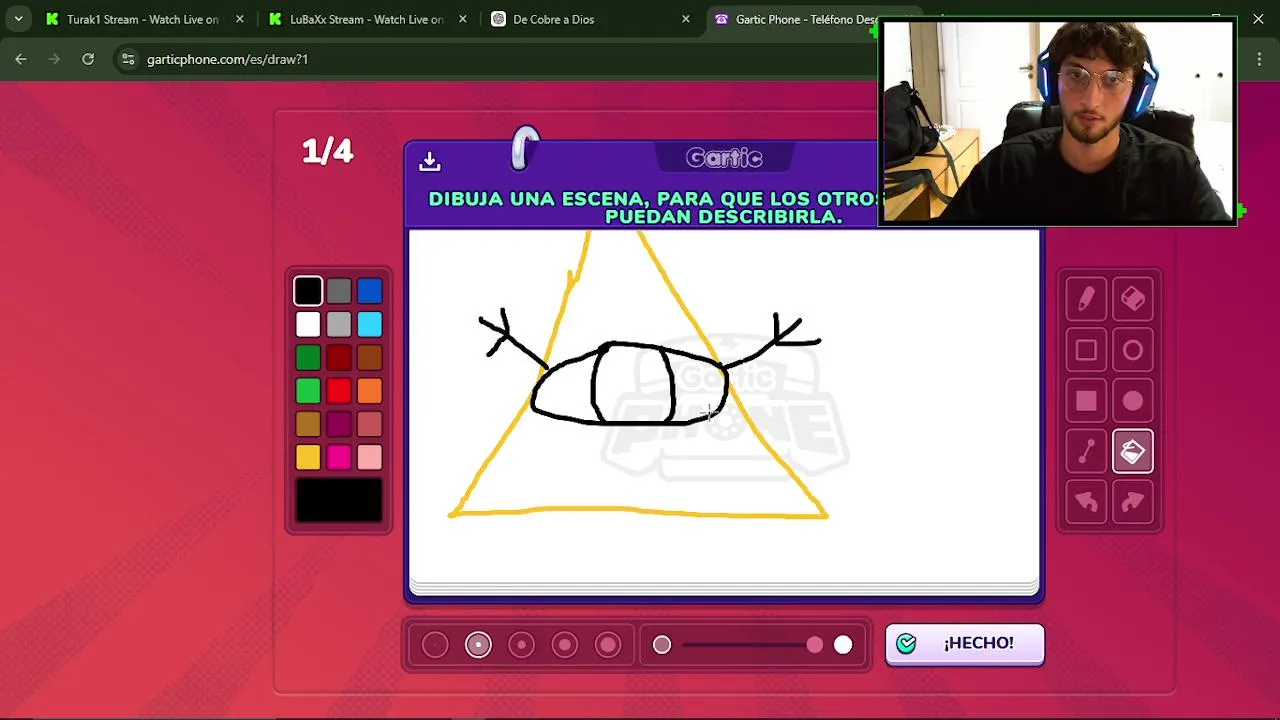Undo the last drawing stroke
1280x720 pixels.
click(x=1086, y=502)
